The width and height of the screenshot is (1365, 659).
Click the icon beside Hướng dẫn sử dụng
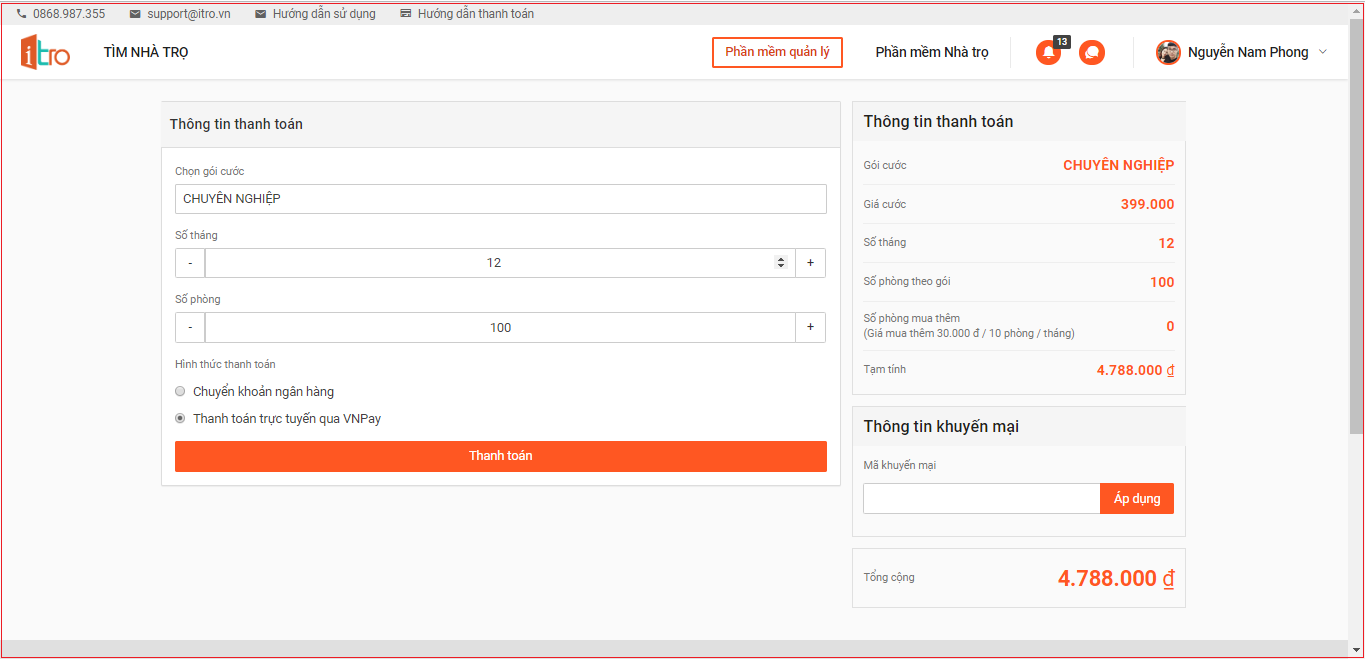pyautogui.click(x=261, y=14)
